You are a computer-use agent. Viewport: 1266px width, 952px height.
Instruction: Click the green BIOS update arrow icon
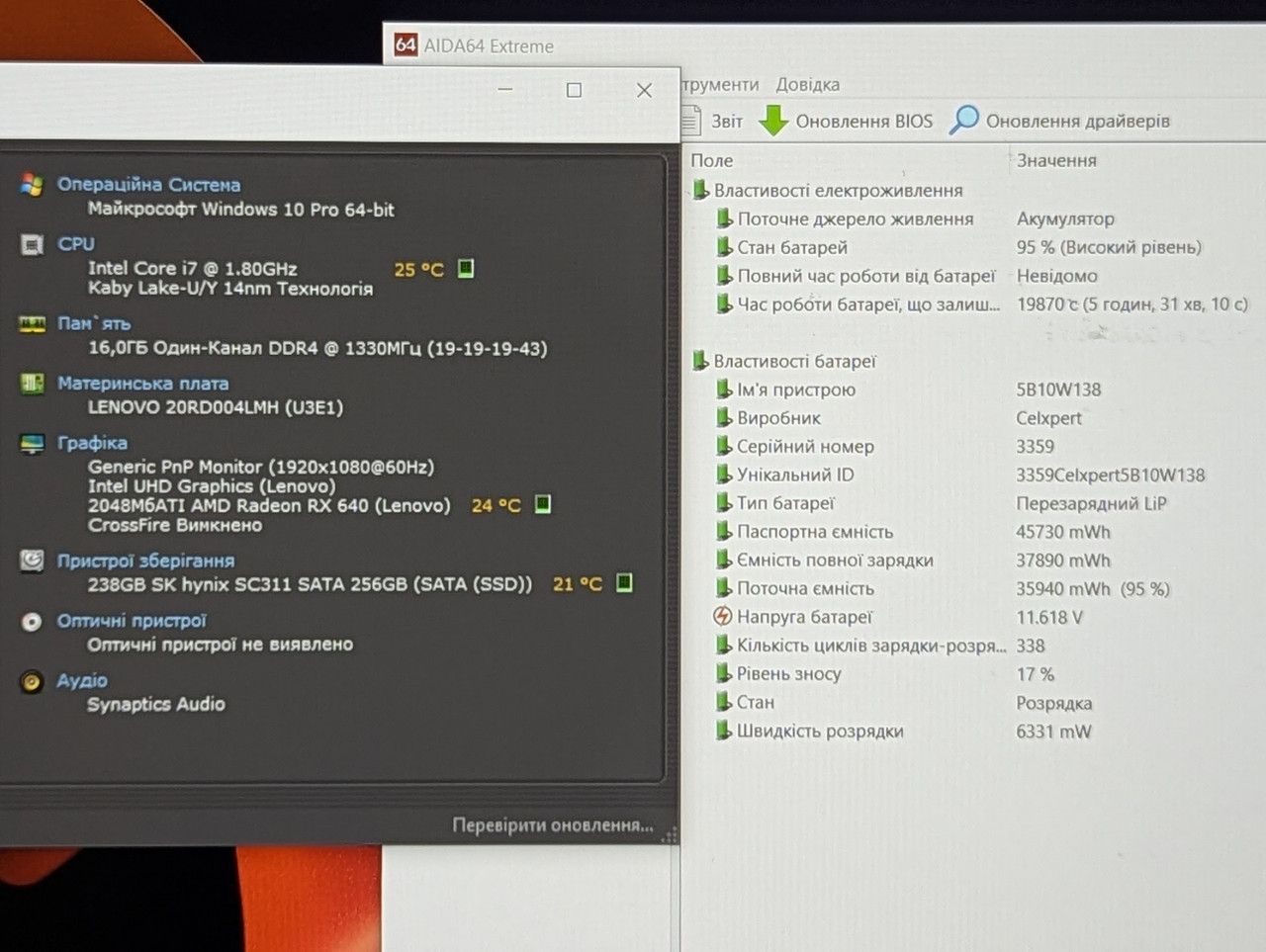pyautogui.click(x=773, y=121)
